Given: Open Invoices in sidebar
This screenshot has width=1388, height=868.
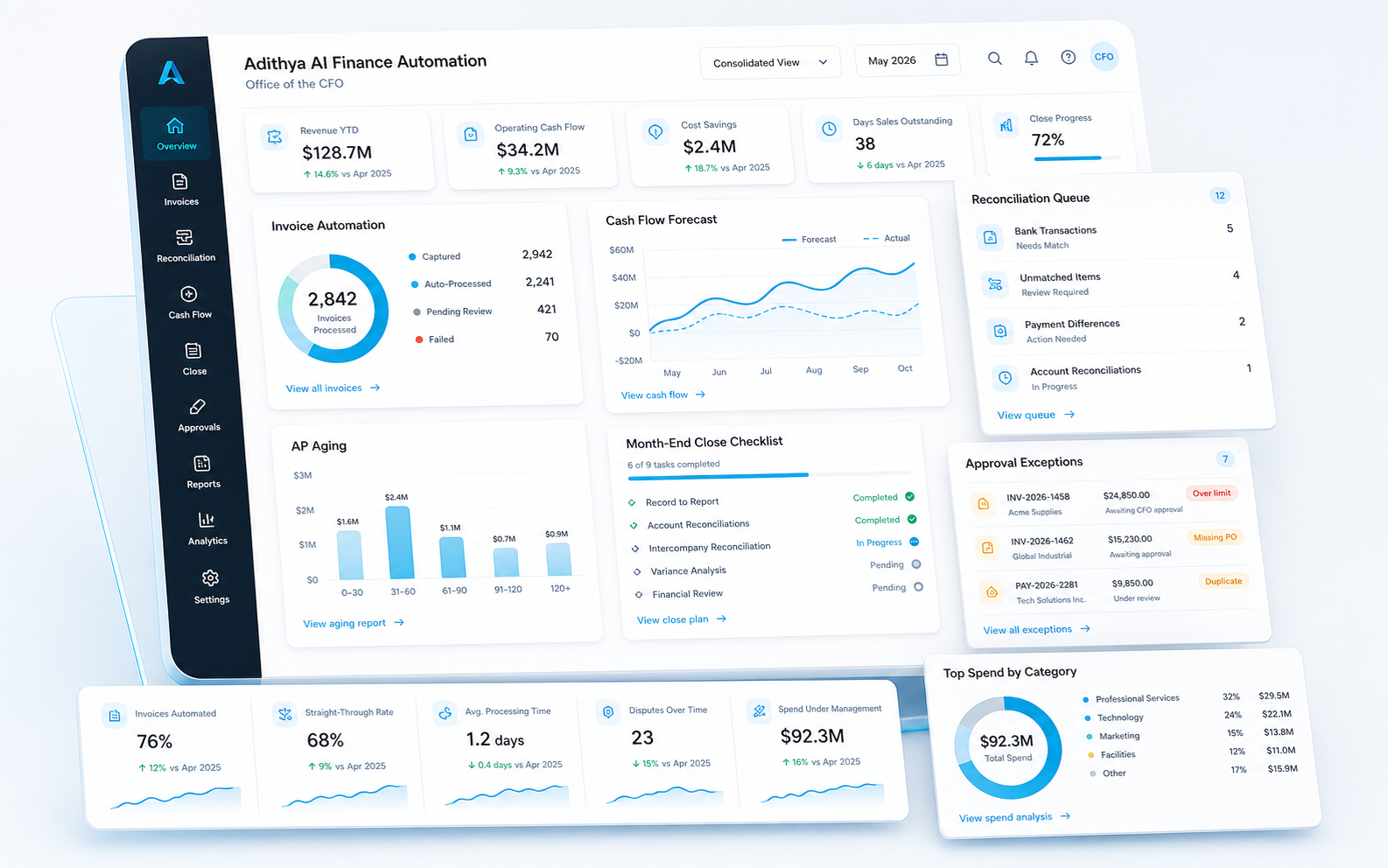Looking at the screenshot, I should (180, 189).
